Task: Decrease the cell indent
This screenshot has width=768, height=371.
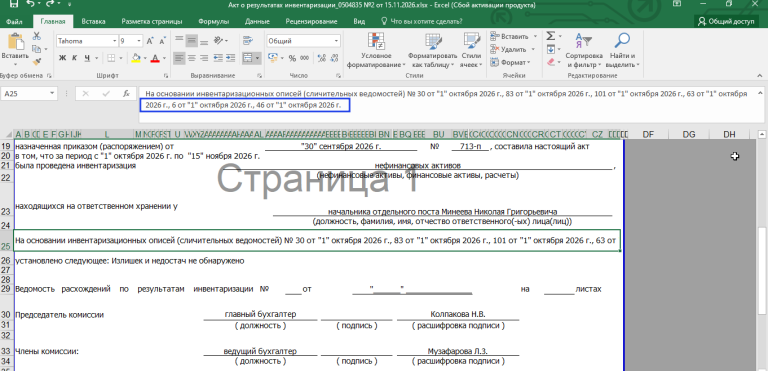Action: point(218,58)
